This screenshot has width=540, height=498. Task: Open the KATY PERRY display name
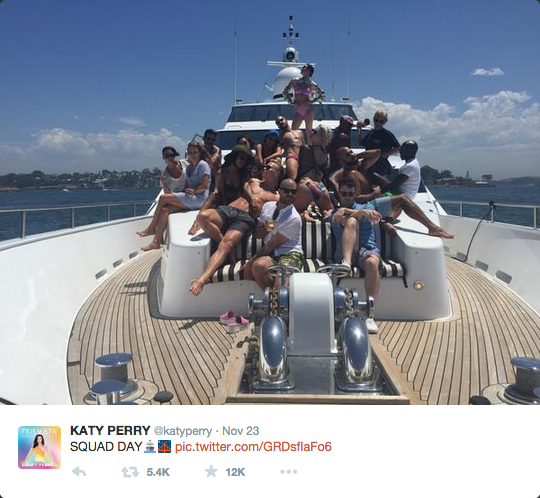pos(110,430)
